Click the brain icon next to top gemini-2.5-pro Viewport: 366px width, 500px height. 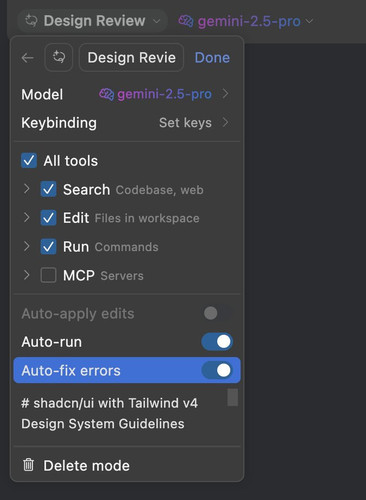coord(186,21)
